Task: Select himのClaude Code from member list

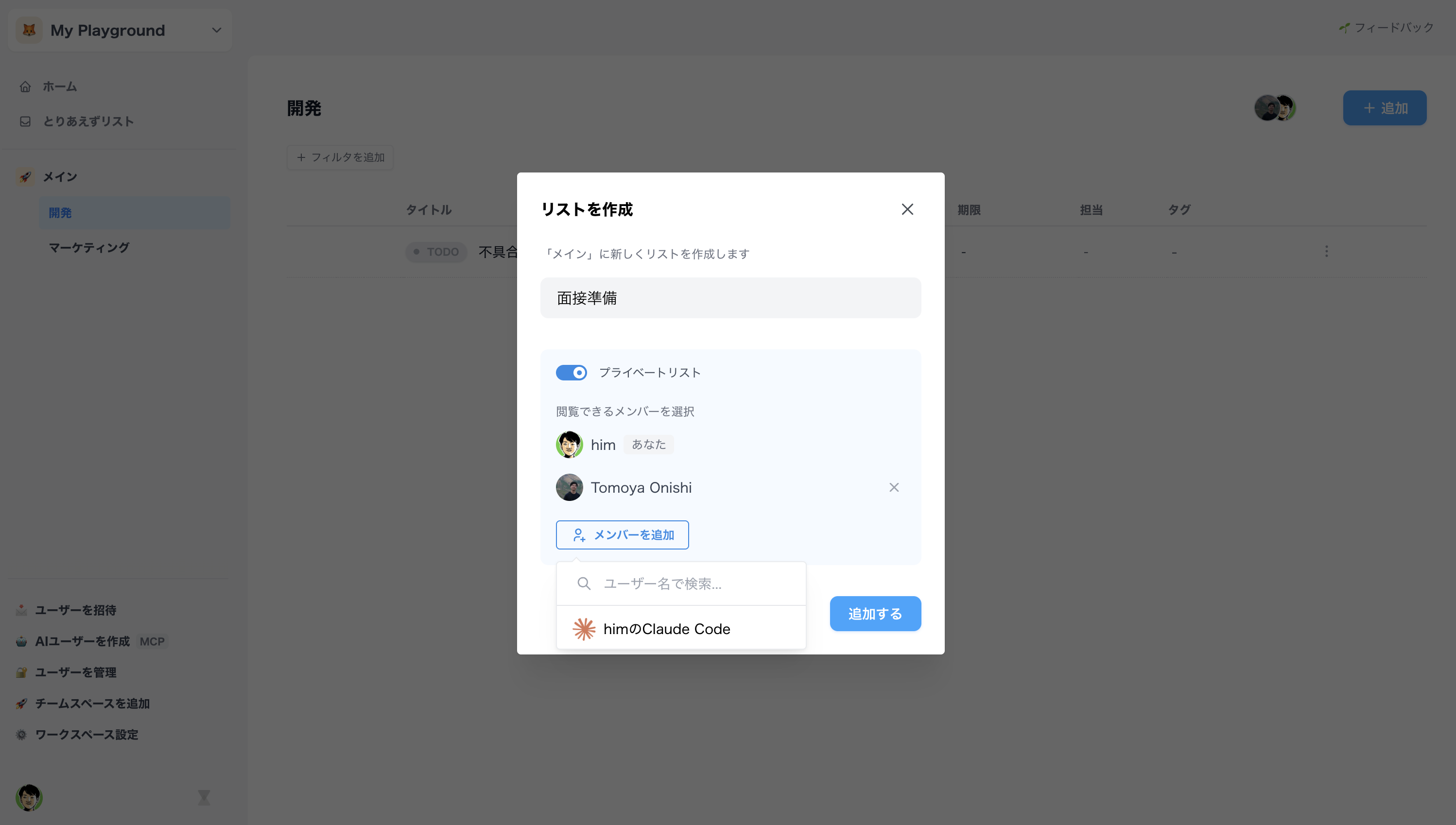Action: click(x=666, y=628)
